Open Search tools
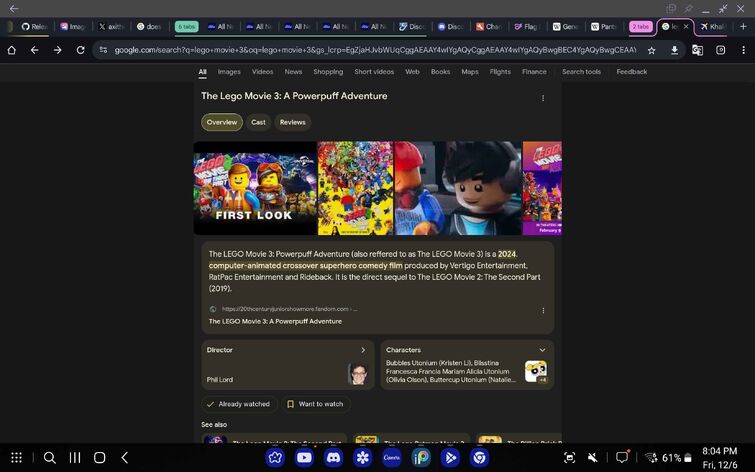Image resolution: width=755 pixels, height=472 pixels. (x=582, y=72)
